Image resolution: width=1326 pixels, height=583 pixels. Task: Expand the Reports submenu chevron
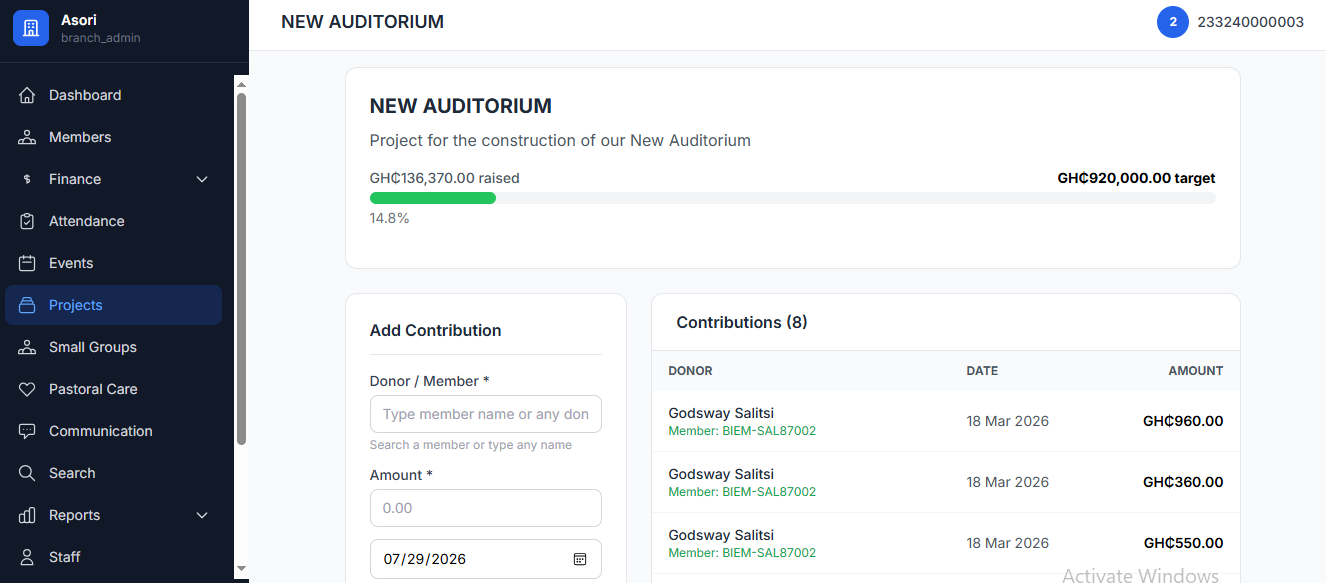[x=202, y=515]
